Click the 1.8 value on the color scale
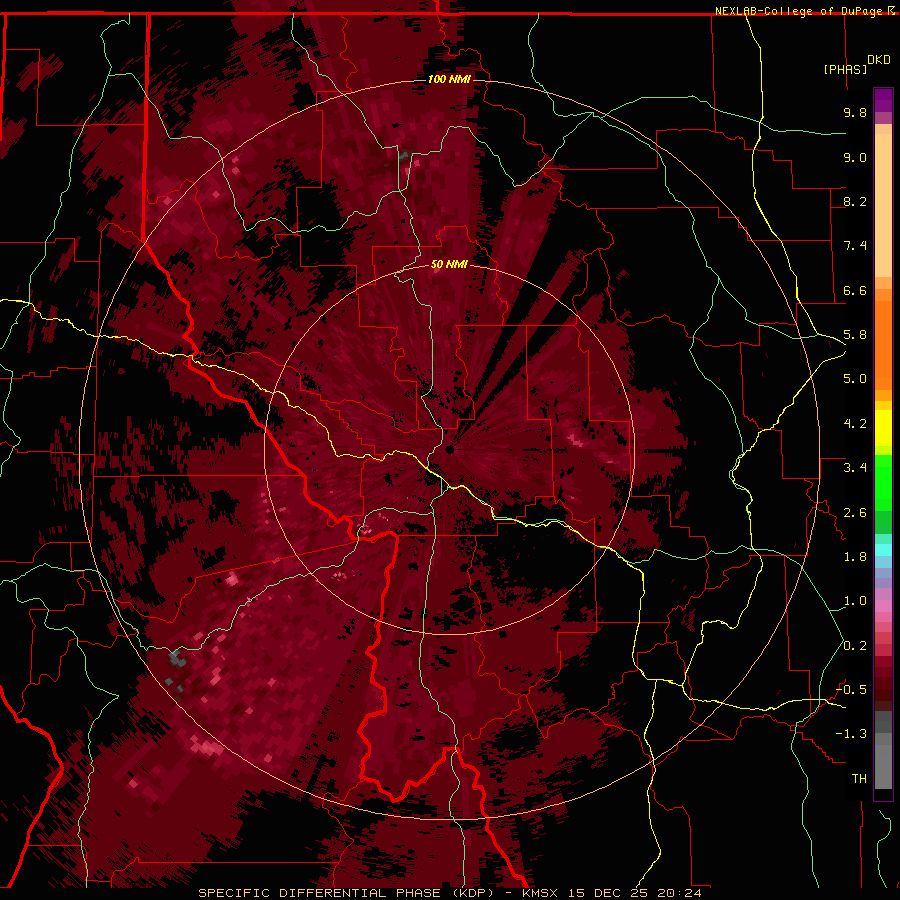 855,557
